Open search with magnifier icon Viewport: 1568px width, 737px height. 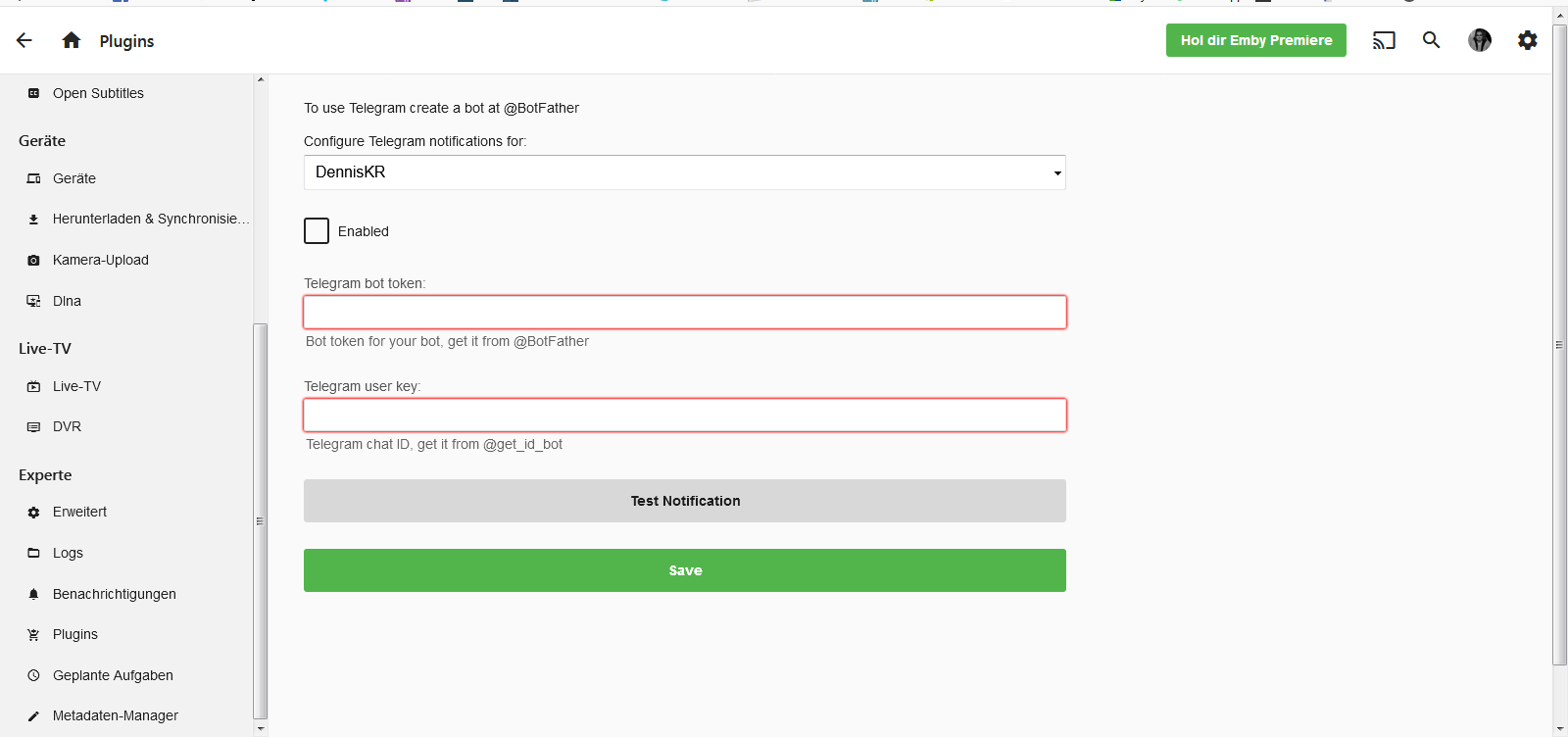click(1432, 40)
